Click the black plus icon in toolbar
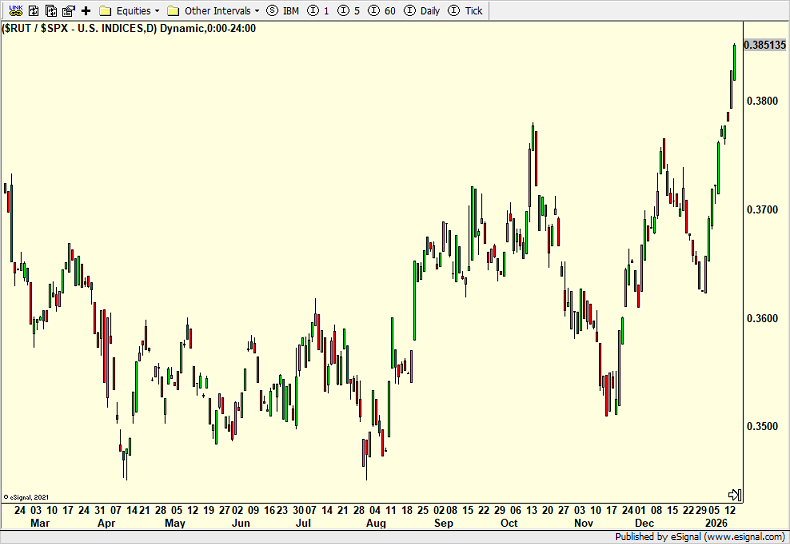This screenshot has width=790, height=544. [x=85, y=11]
